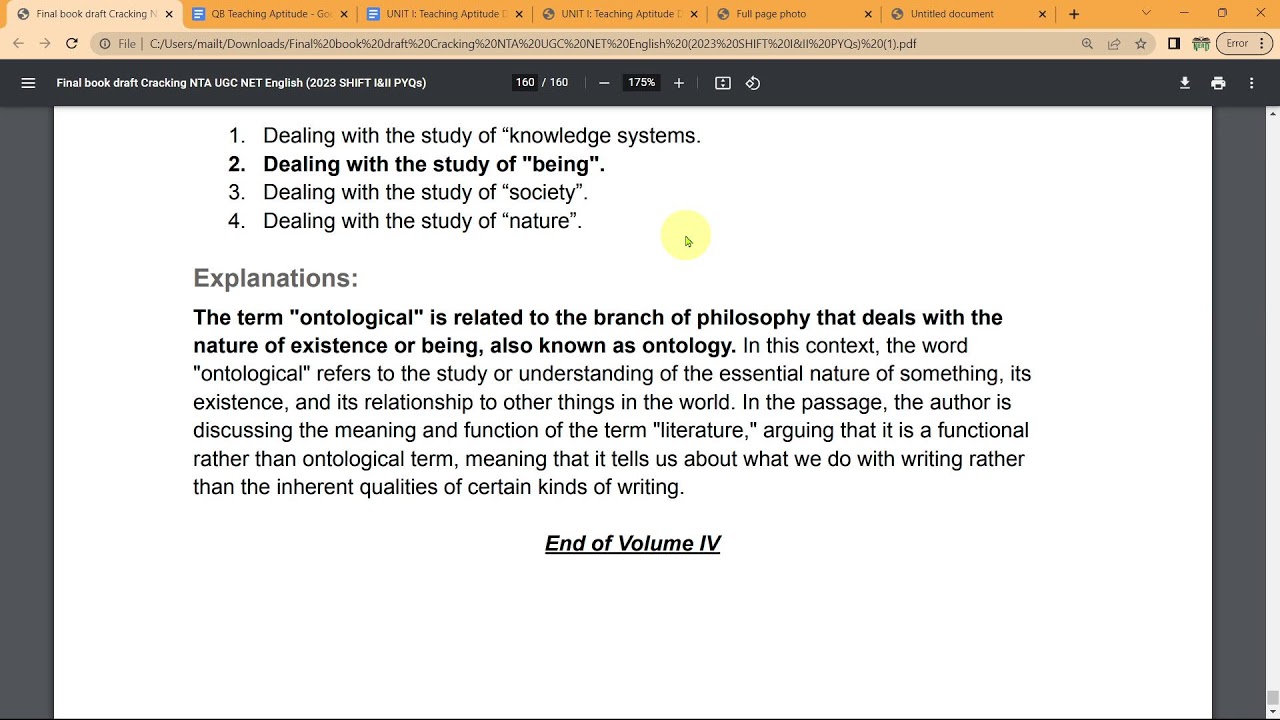The height and width of the screenshot is (720, 1280).
Task: Close the Full page photo tab
Action: point(868,14)
